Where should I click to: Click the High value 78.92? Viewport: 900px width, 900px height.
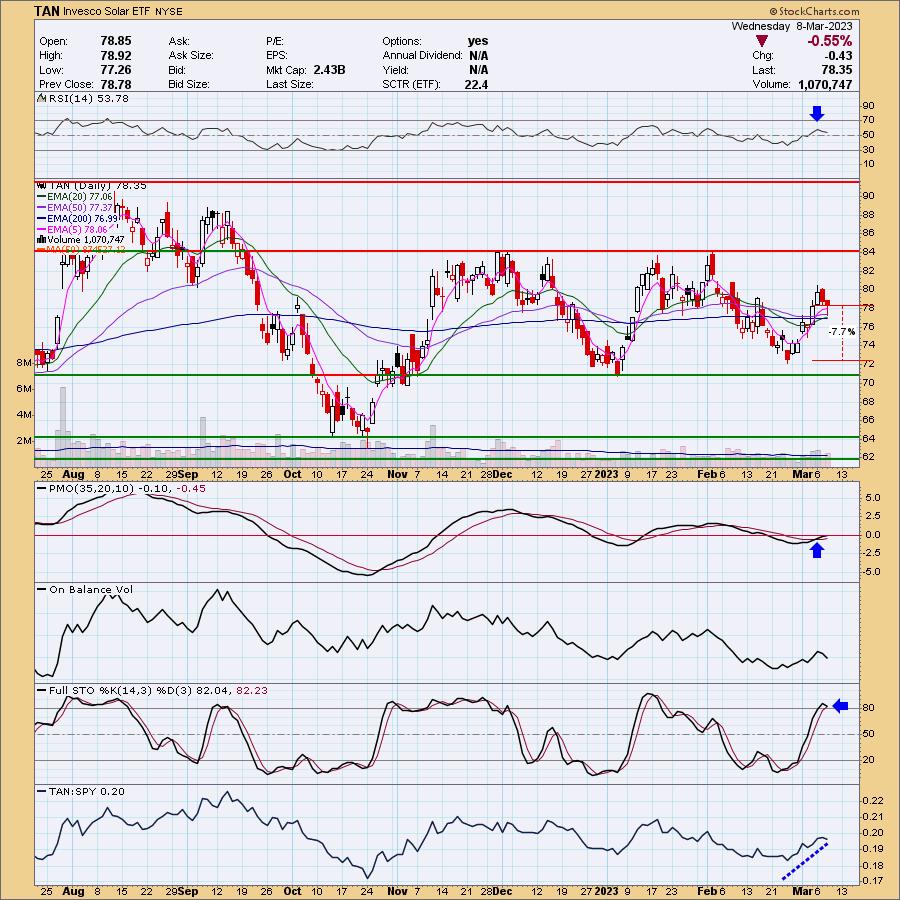(116, 56)
